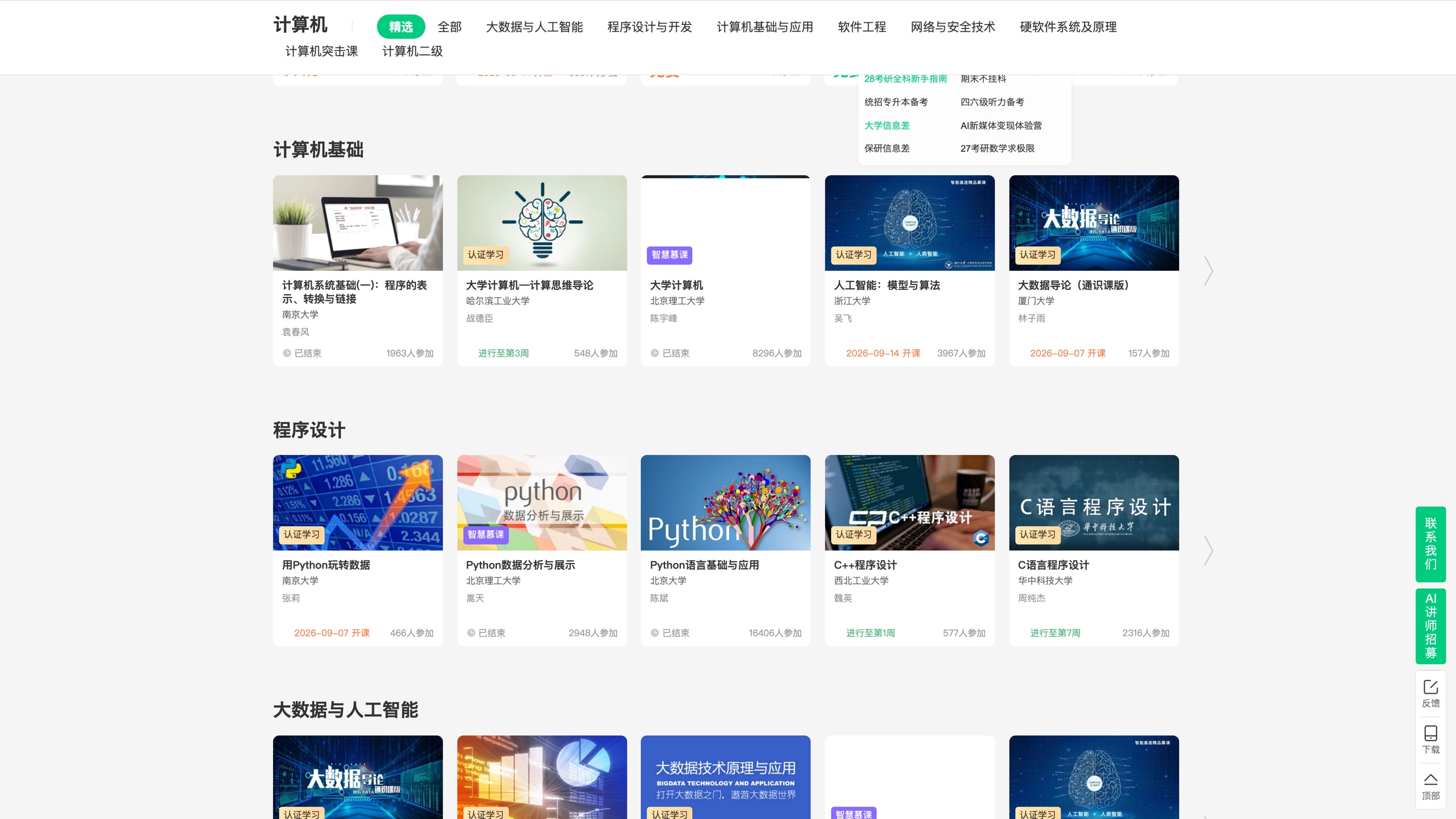
Task: Open the Python数据分析与展示 course thumbnail
Action: click(542, 503)
